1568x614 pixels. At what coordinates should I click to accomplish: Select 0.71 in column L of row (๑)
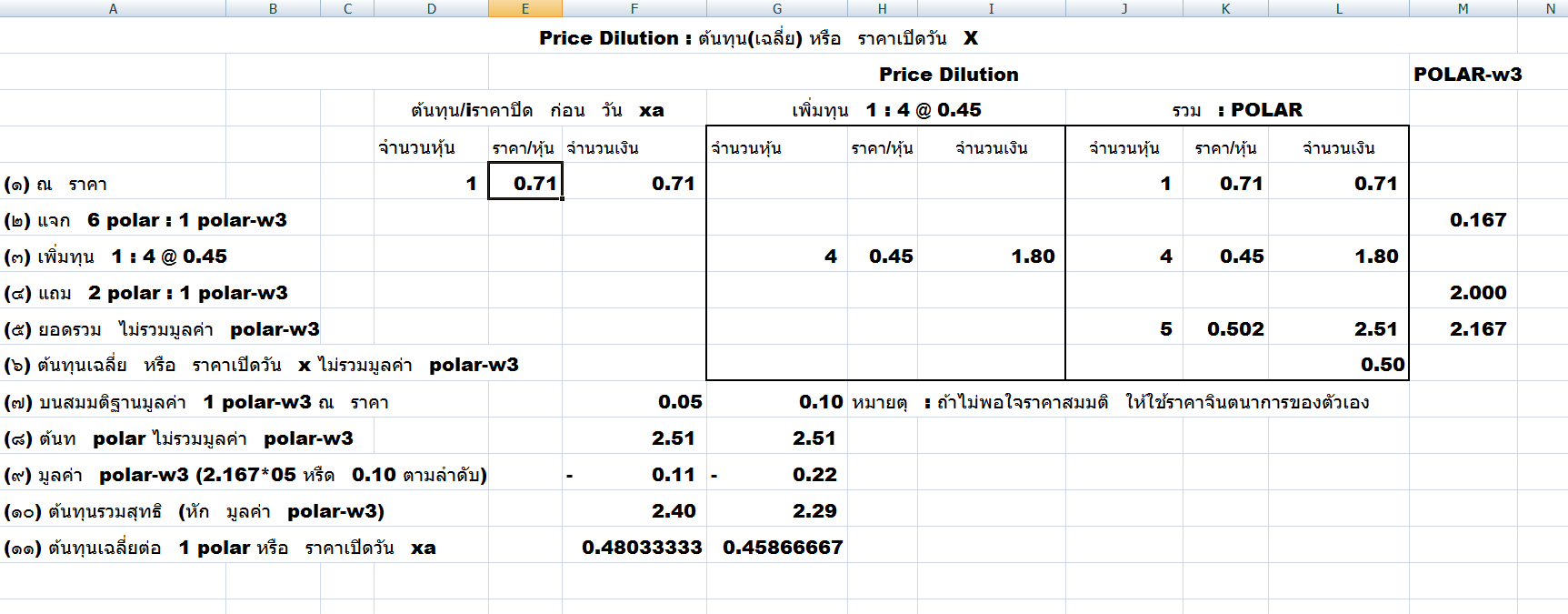point(1375,184)
